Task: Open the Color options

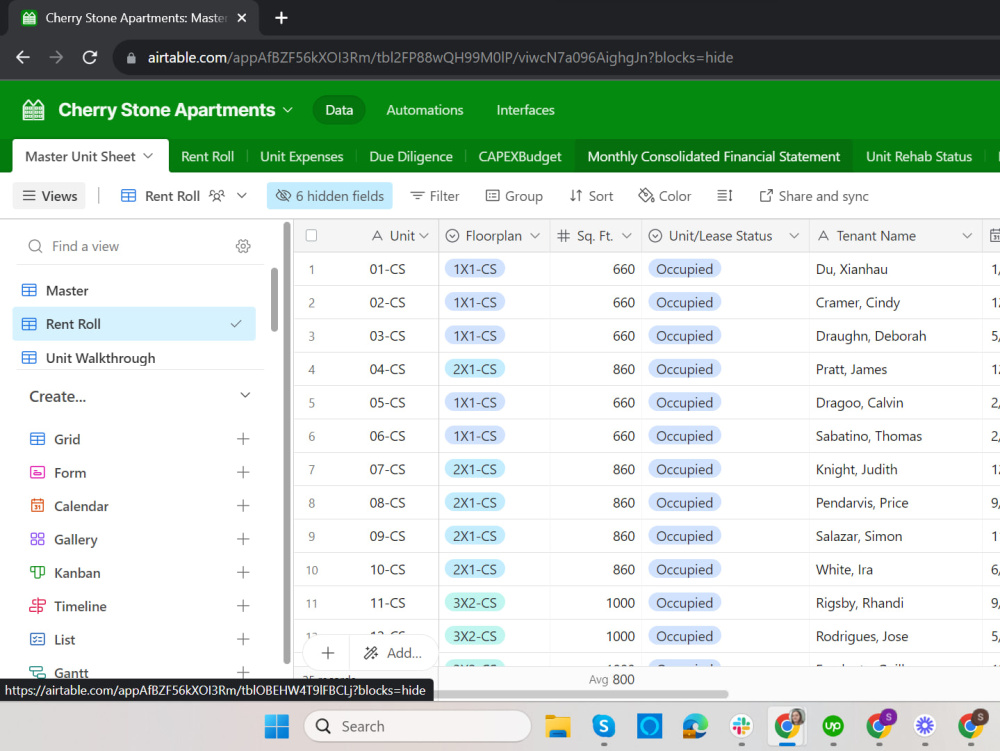Action: [665, 196]
